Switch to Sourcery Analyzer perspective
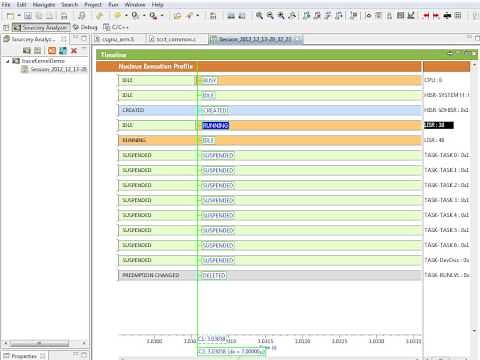The width and height of the screenshot is (480, 360). click(41, 27)
